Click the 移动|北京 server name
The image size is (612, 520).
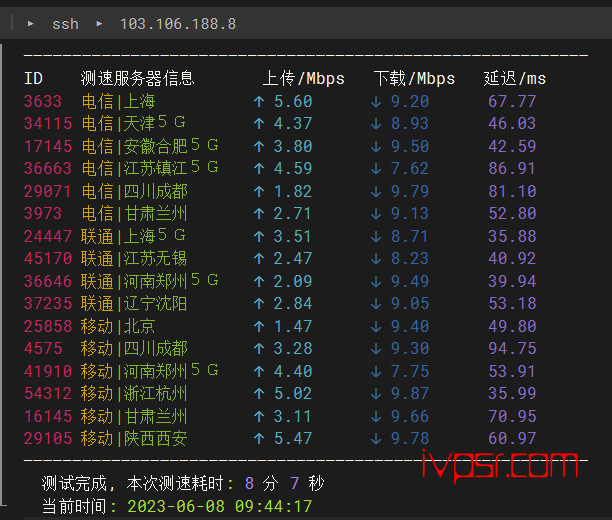[118, 326]
